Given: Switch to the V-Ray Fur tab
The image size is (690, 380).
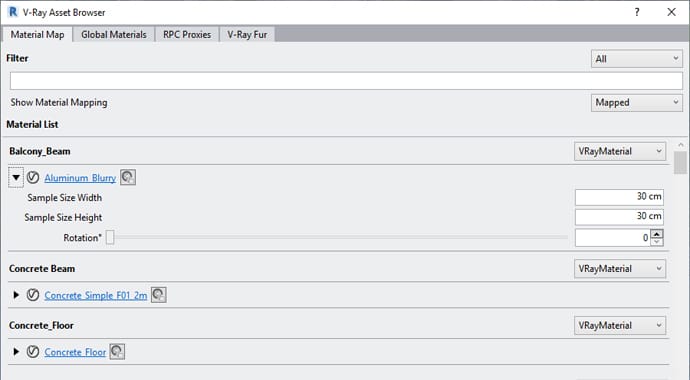Looking at the screenshot, I should [x=247, y=34].
